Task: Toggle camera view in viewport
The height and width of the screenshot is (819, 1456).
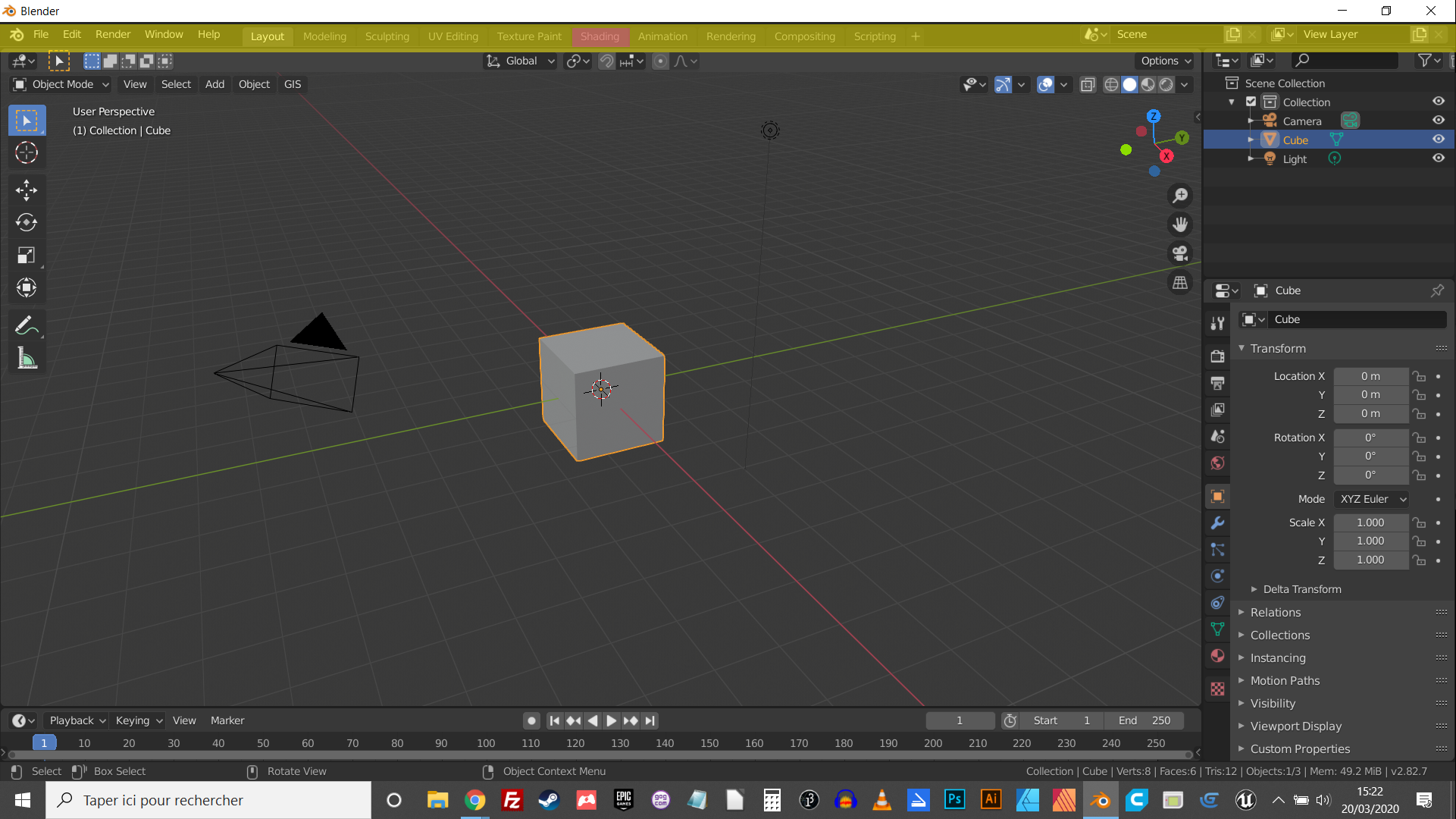Action: (x=1180, y=253)
